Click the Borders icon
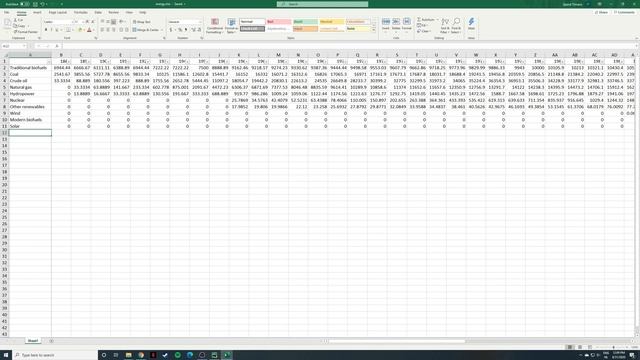 coord(68,30)
